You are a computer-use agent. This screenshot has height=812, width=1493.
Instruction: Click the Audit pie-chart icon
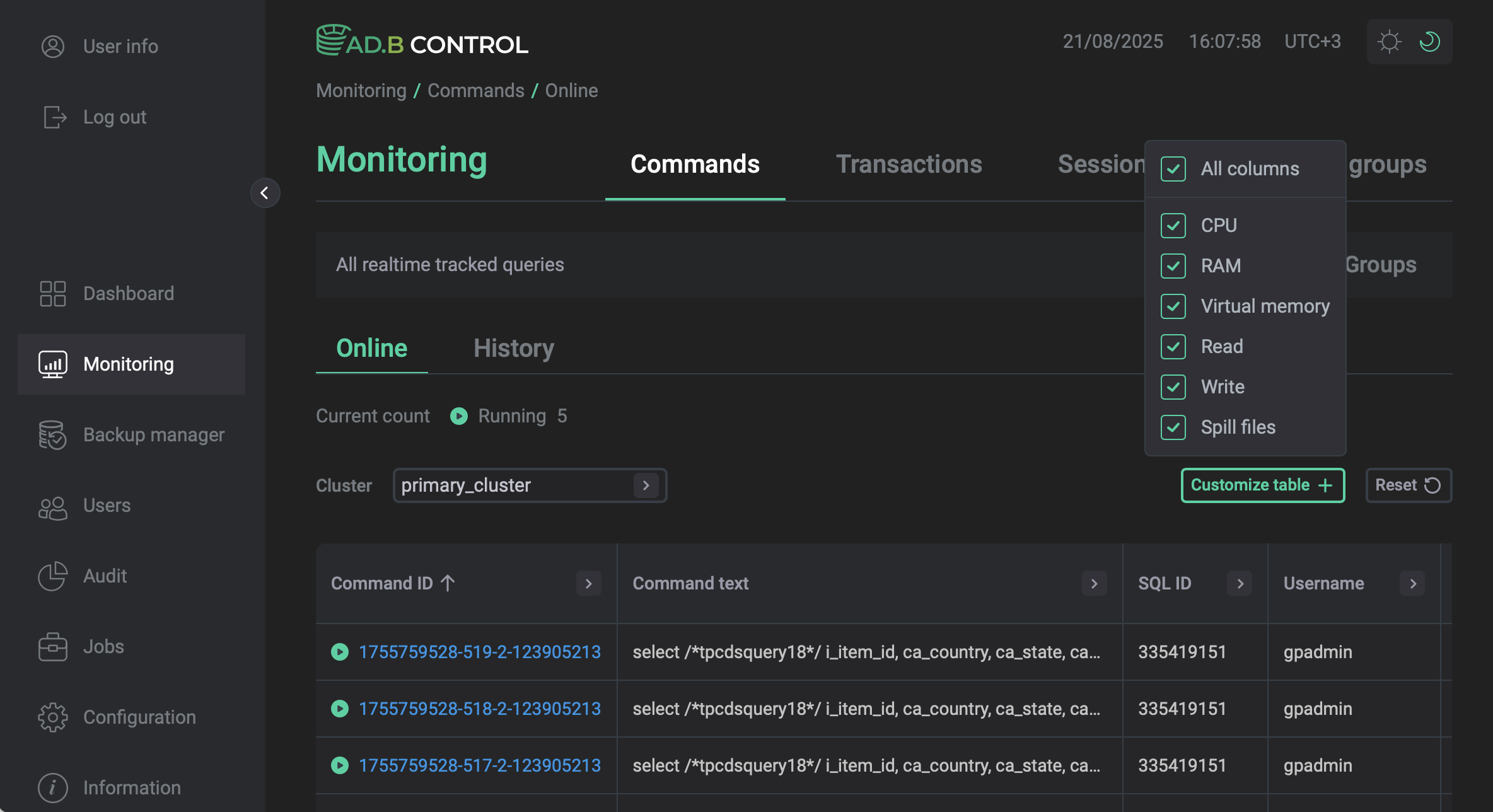[52, 576]
